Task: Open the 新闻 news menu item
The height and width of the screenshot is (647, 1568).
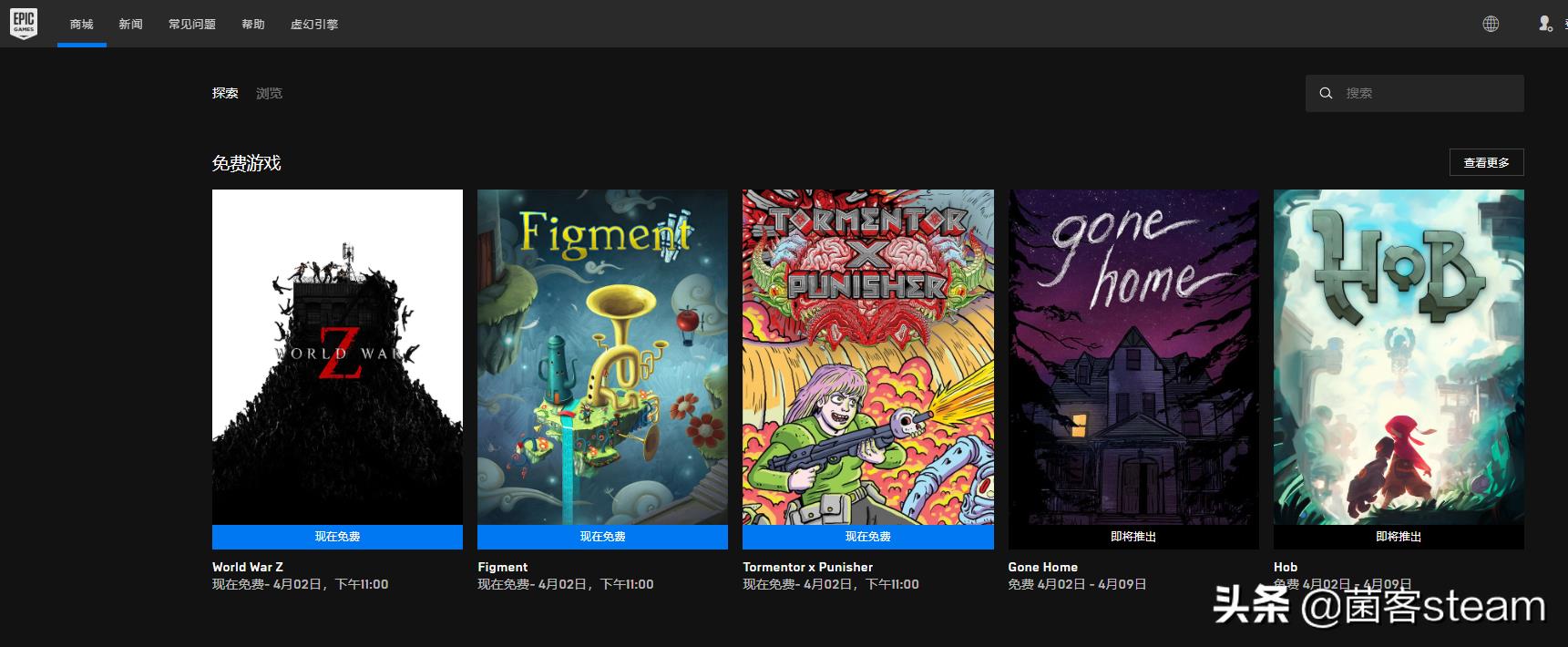Action: tap(130, 24)
